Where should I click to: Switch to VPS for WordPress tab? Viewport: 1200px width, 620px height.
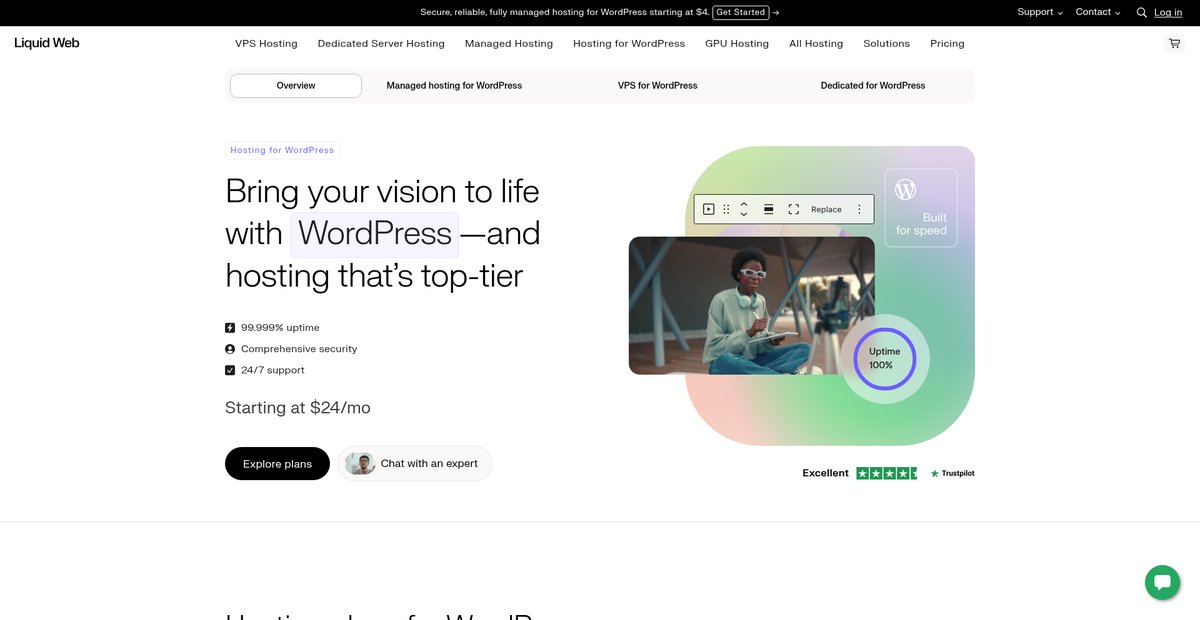pyautogui.click(x=658, y=86)
